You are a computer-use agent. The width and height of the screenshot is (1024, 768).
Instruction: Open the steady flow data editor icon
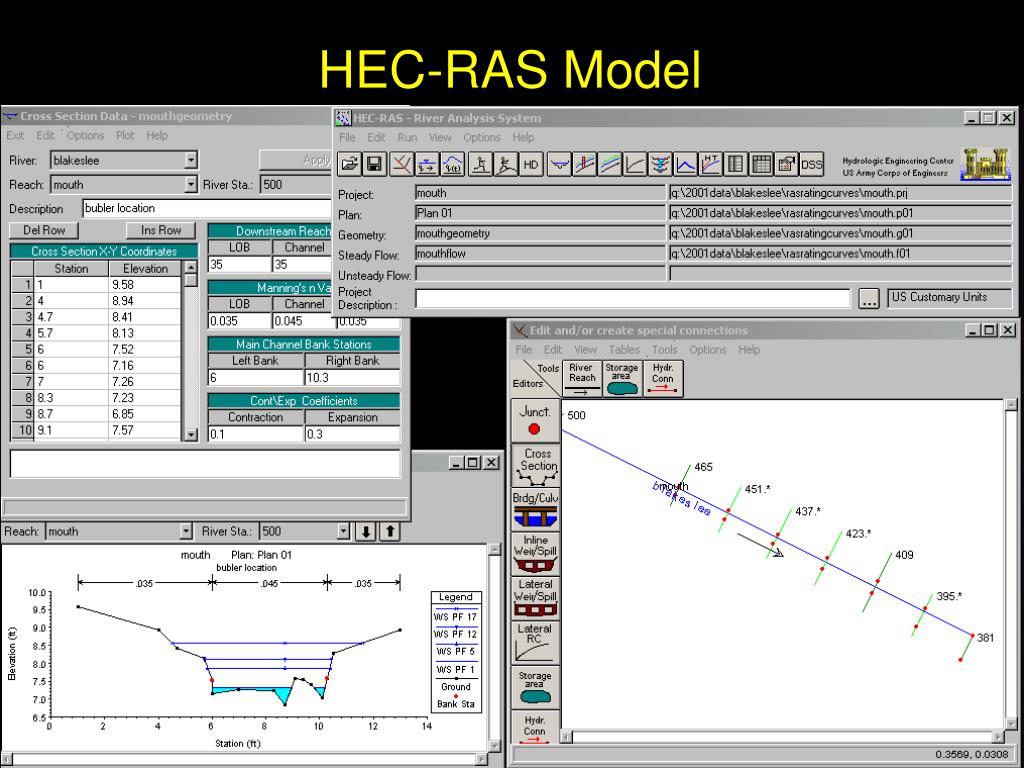coord(426,165)
